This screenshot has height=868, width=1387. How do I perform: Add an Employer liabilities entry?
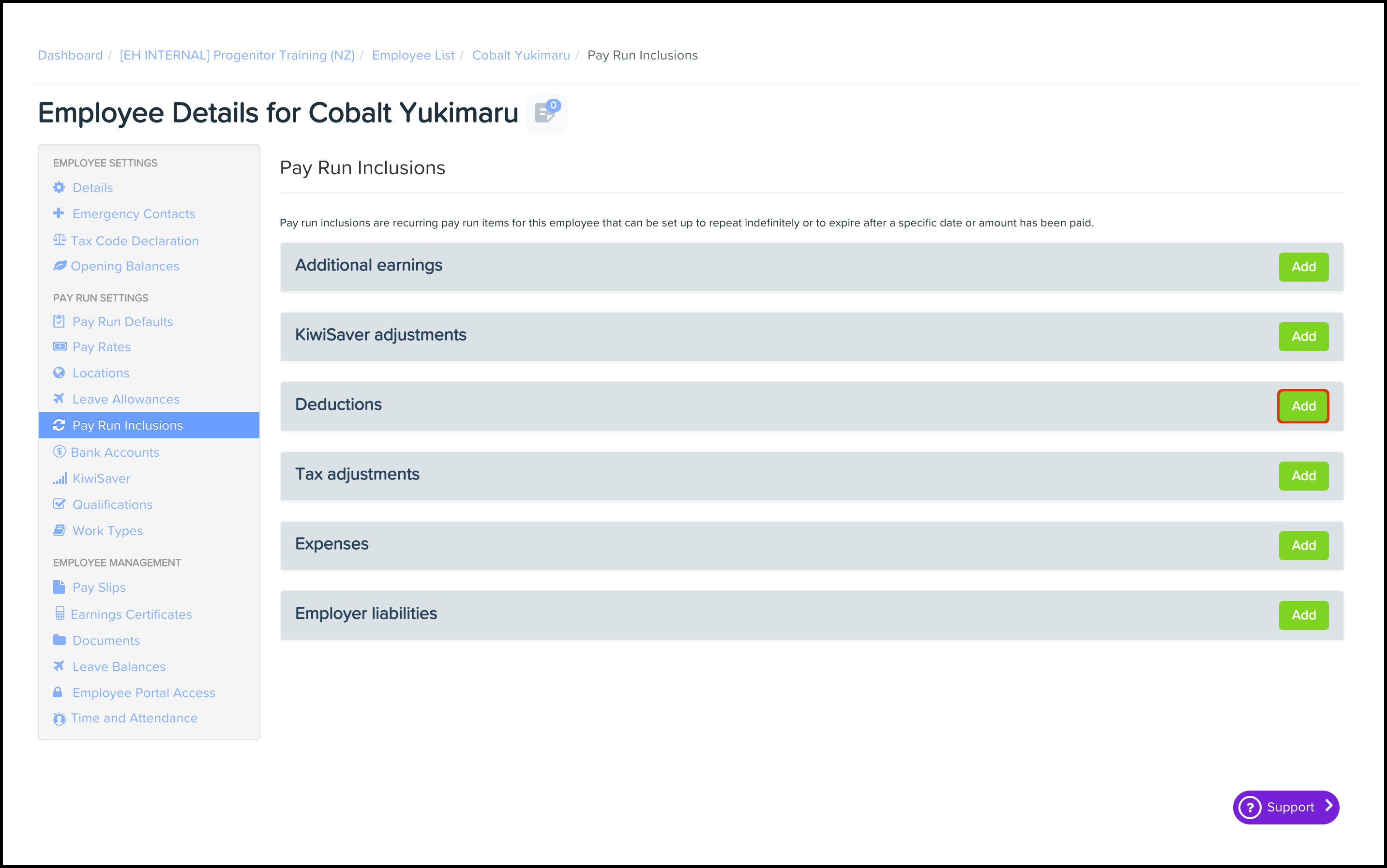coord(1303,615)
